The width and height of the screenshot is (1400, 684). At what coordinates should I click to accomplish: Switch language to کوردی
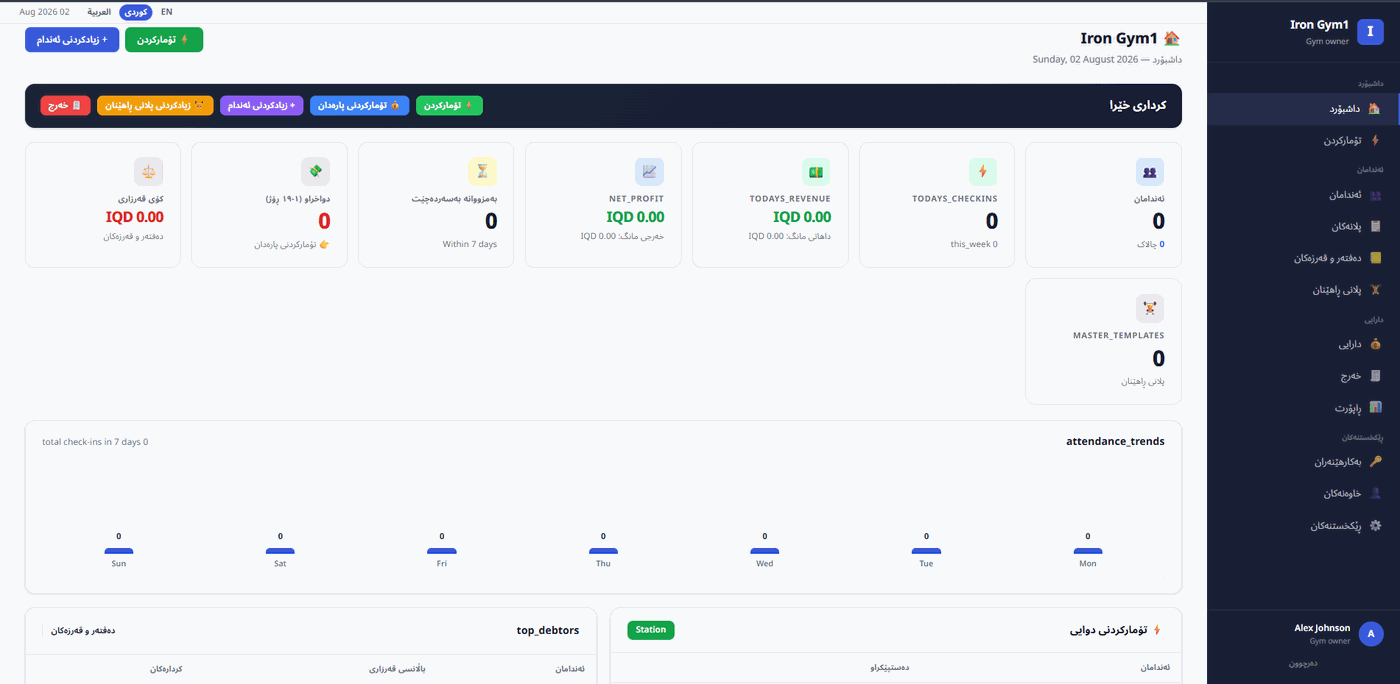[135, 12]
